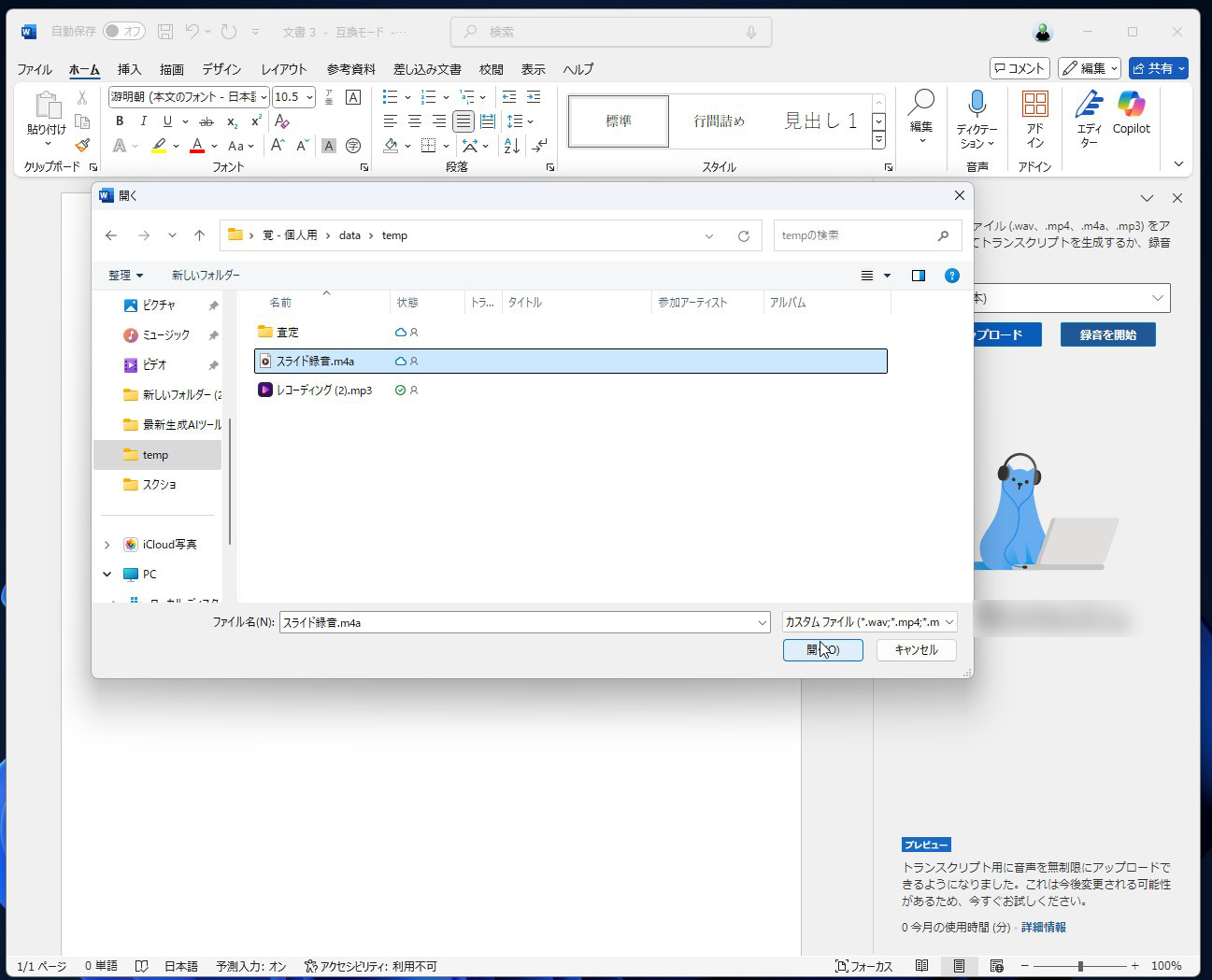Screen dimensions: 1212x980
Task: Switch to the 表示 ribbon tab
Action: (533, 69)
